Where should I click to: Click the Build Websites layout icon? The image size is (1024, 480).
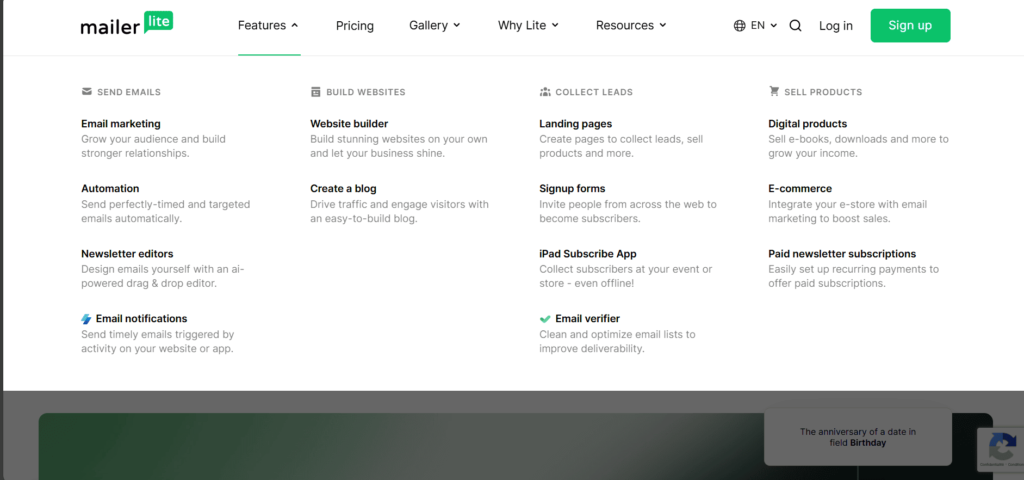[x=316, y=92]
